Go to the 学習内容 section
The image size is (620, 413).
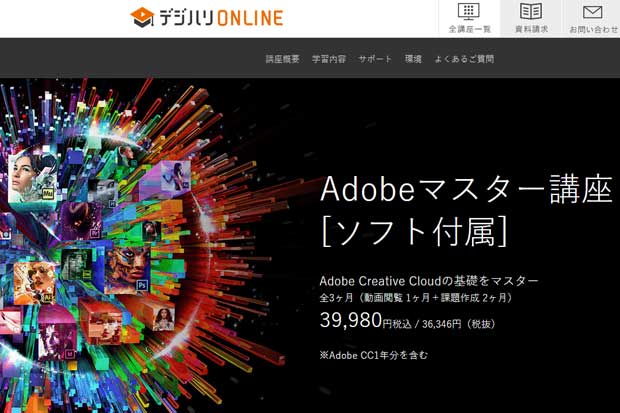329,59
